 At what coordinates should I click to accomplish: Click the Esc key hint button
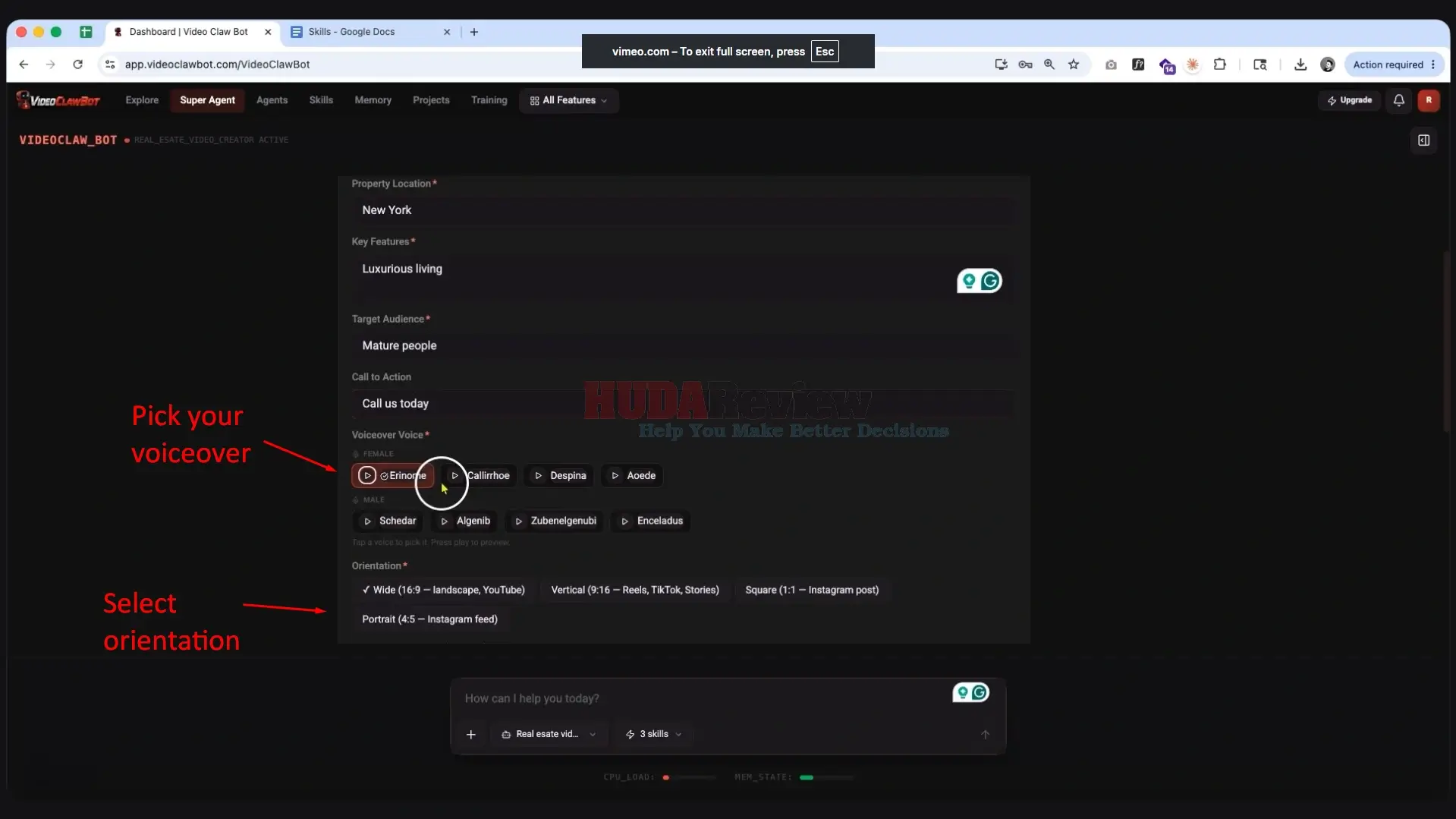[824, 52]
